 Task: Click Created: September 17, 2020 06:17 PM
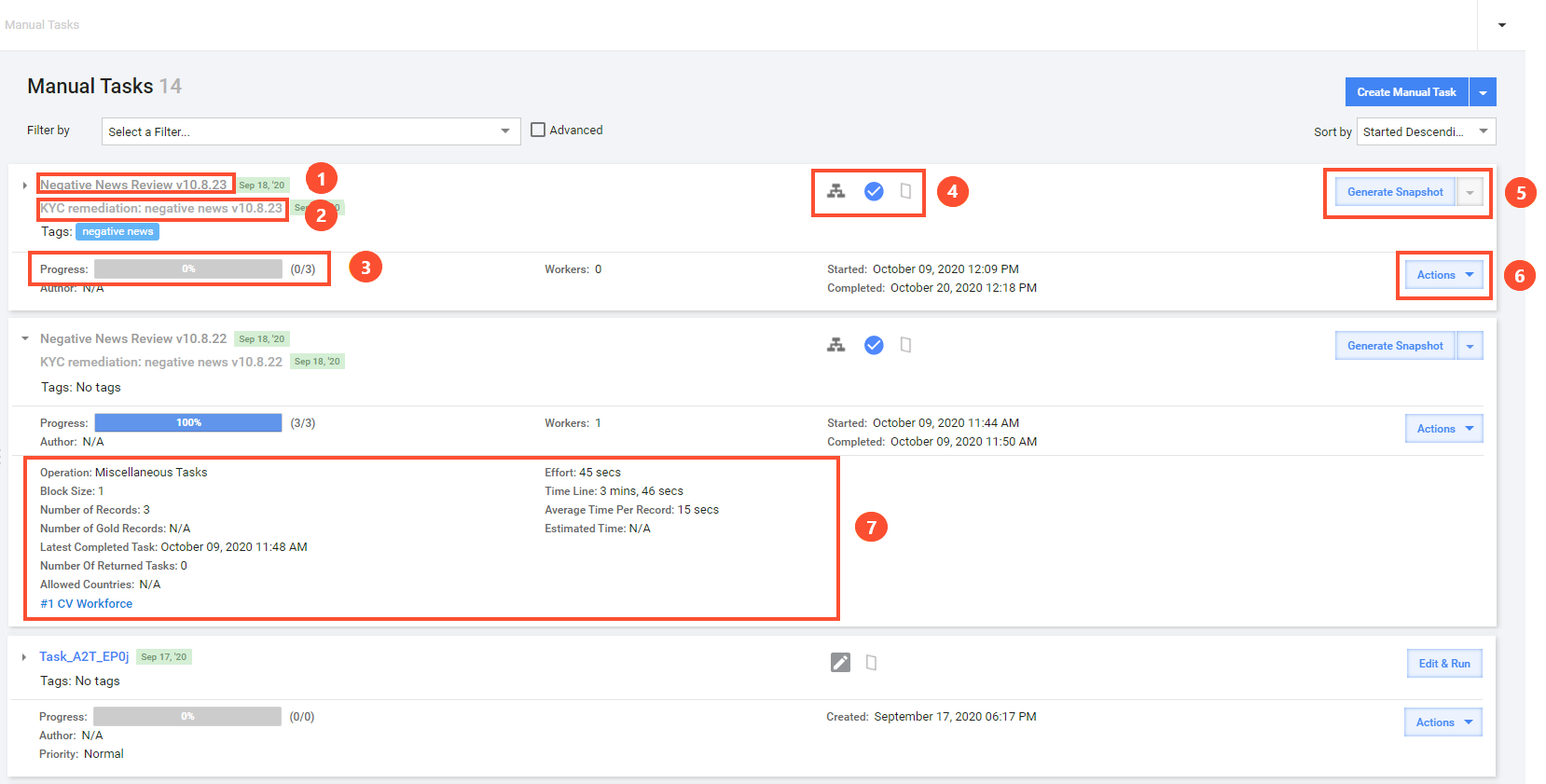tap(932, 717)
